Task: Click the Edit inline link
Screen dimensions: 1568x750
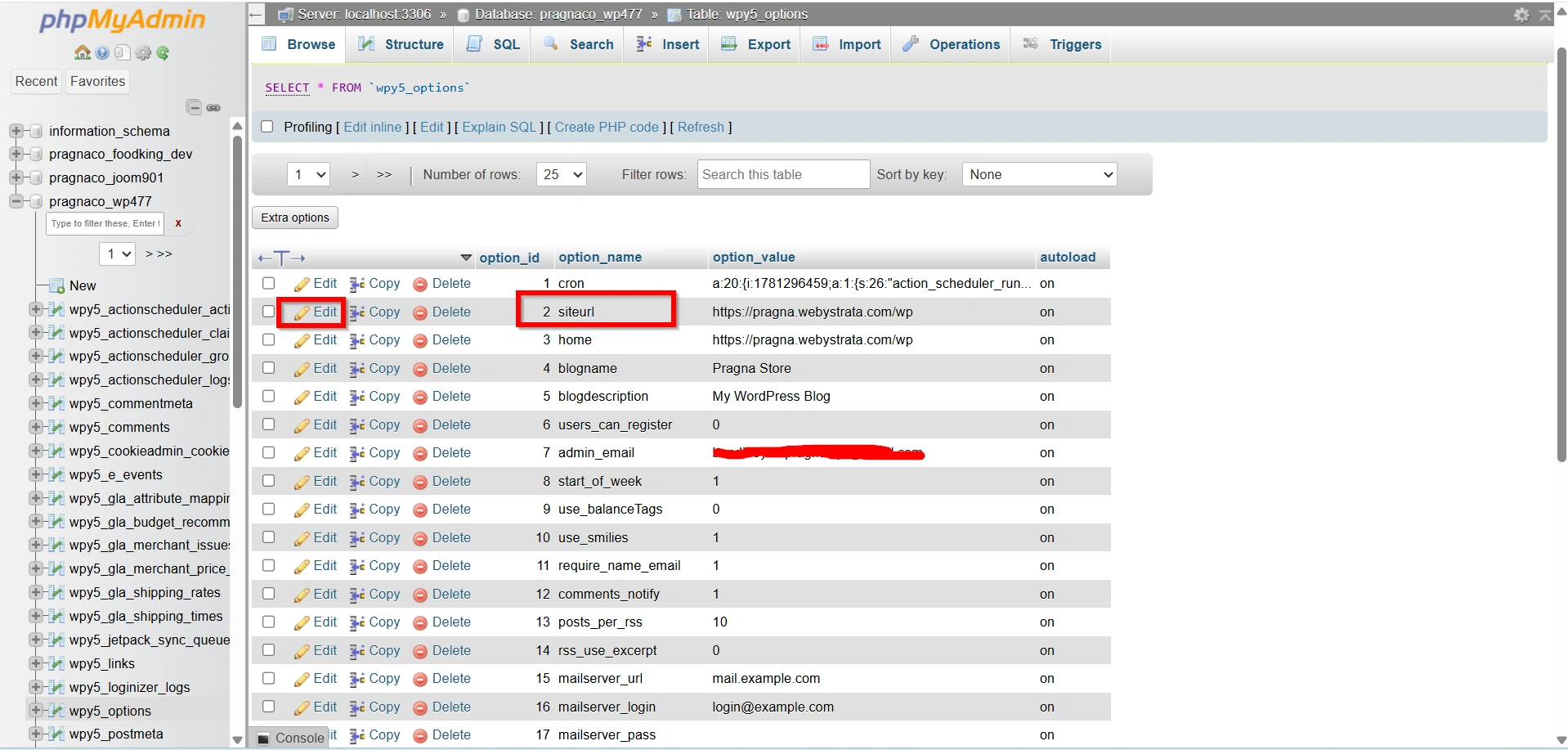Action: point(373,127)
